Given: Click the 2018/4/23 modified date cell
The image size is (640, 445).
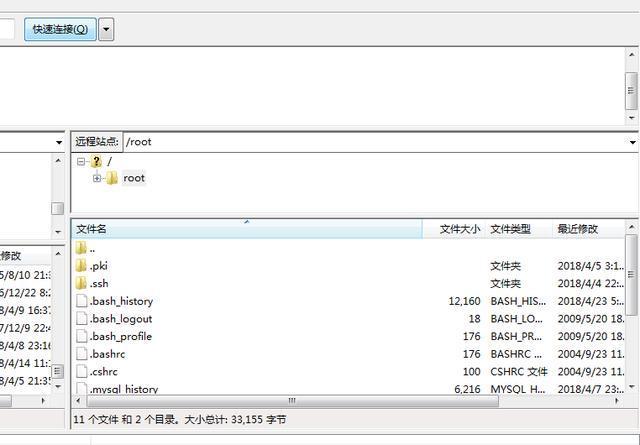Looking at the screenshot, I should pos(590,301).
